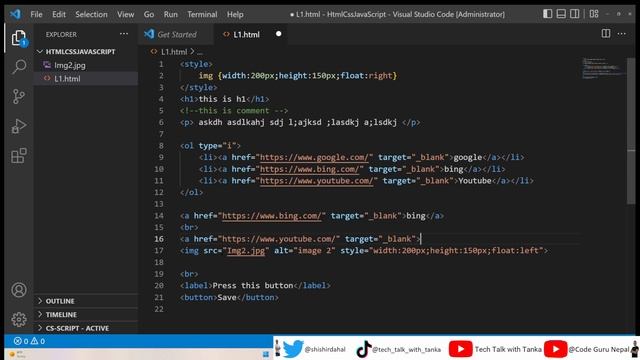Open the File menu
Viewport: 640px width, 360px height.
pos(36,14)
